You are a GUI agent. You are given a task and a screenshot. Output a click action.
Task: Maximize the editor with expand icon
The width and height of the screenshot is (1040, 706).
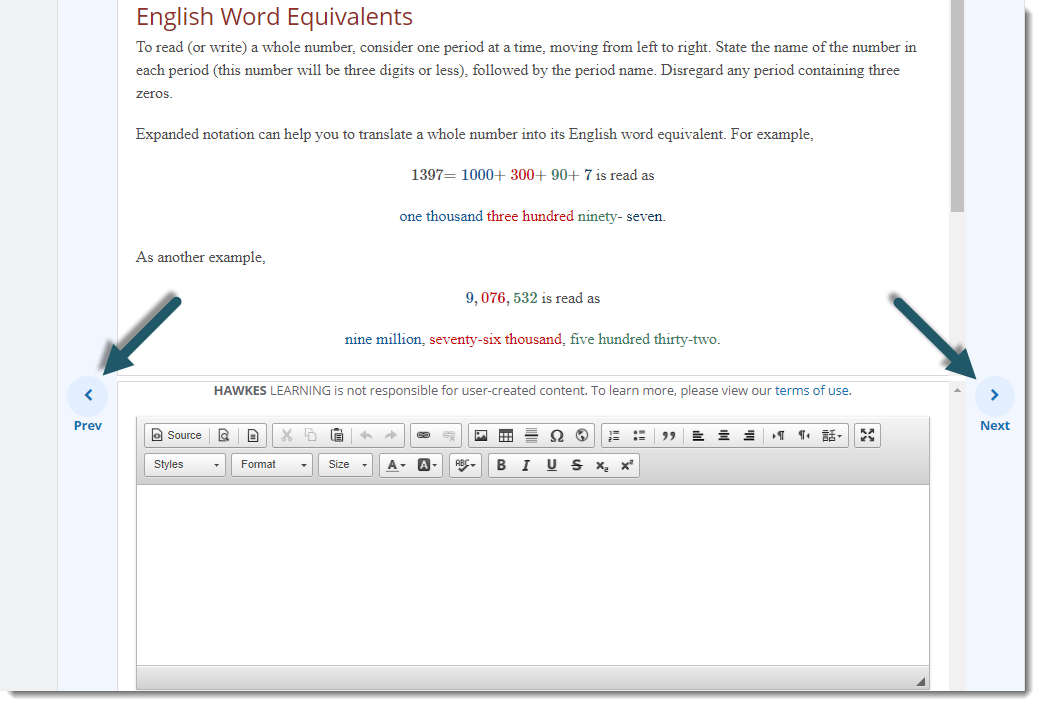[x=868, y=436]
